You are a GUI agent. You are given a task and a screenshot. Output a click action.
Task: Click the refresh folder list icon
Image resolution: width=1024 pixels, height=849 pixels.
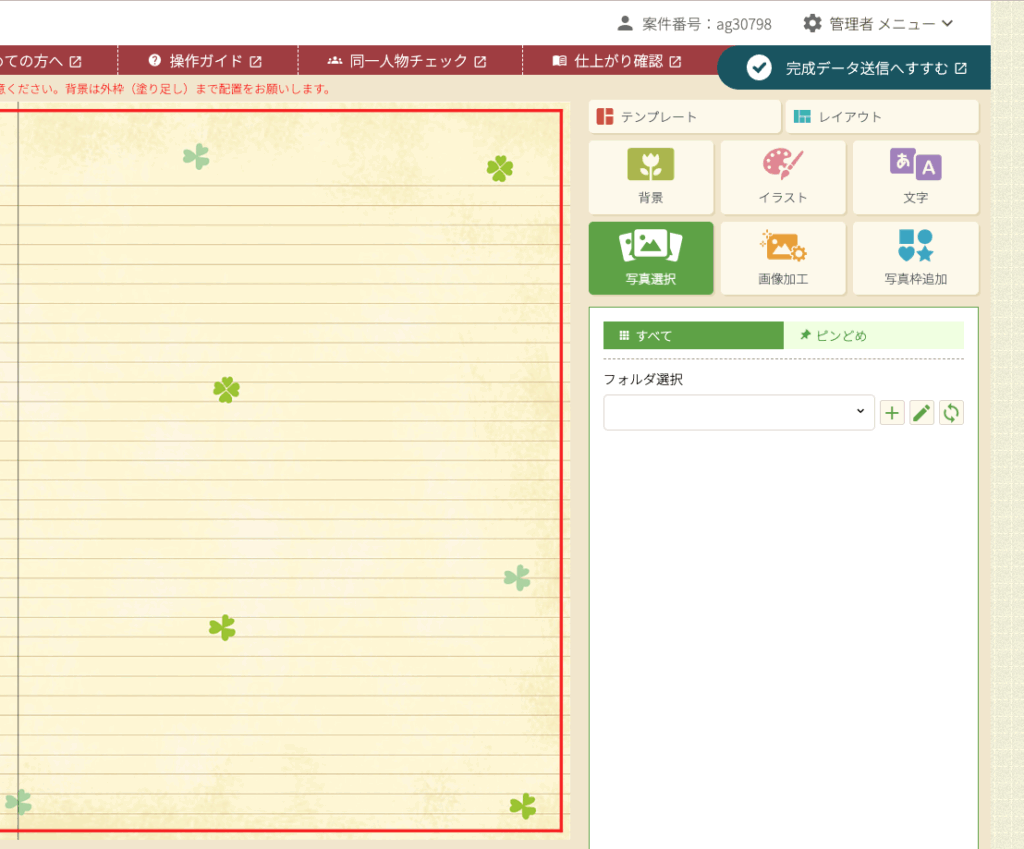tap(952, 412)
